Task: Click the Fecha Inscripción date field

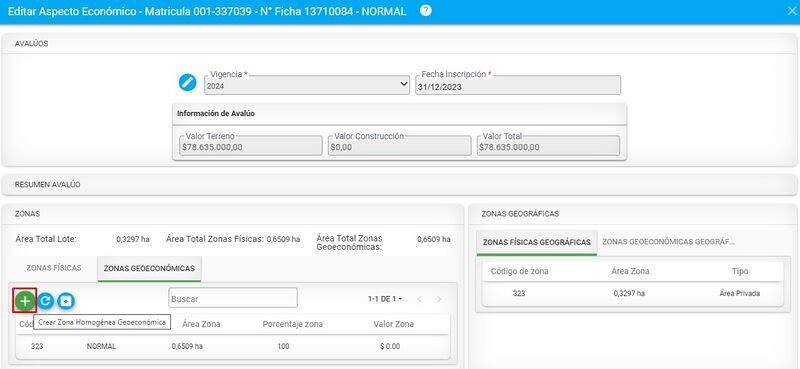Action: 518,86
